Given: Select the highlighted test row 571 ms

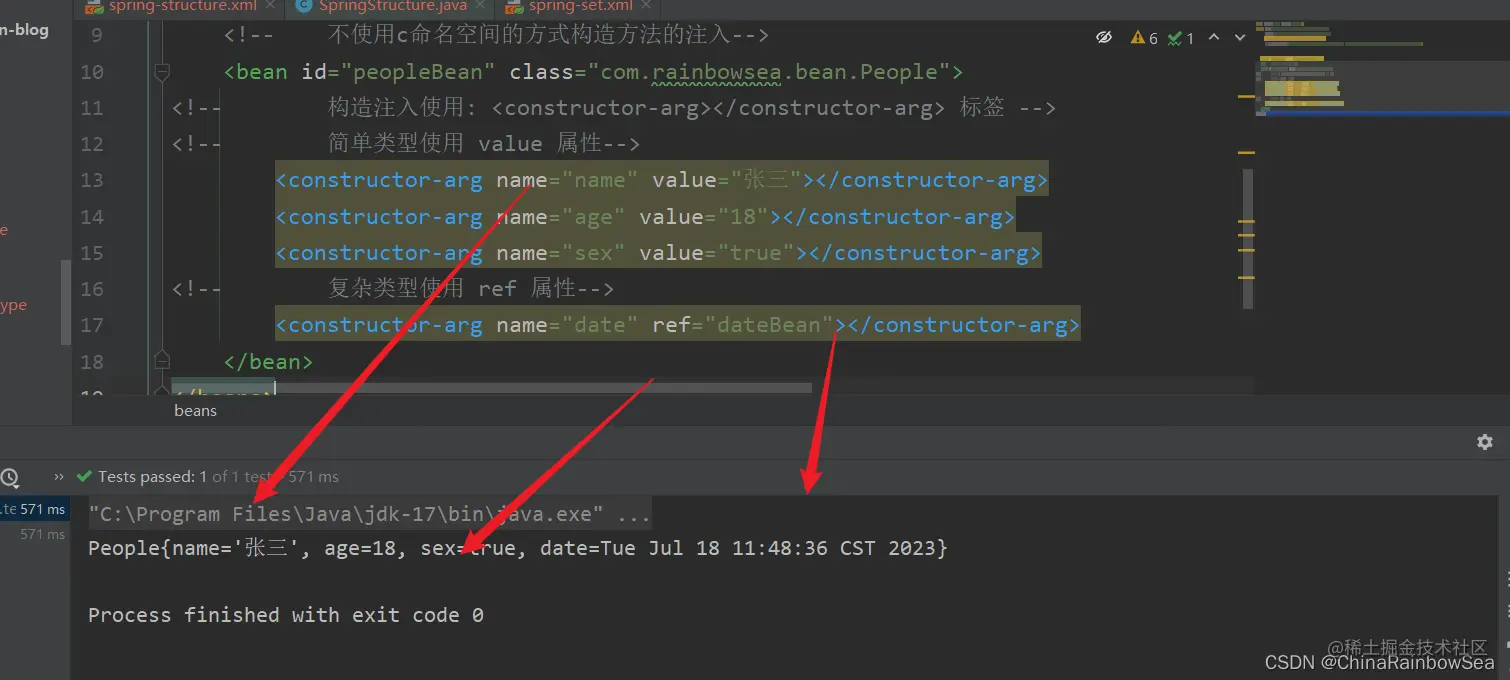Looking at the screenshot, I should tap(34, 509).
